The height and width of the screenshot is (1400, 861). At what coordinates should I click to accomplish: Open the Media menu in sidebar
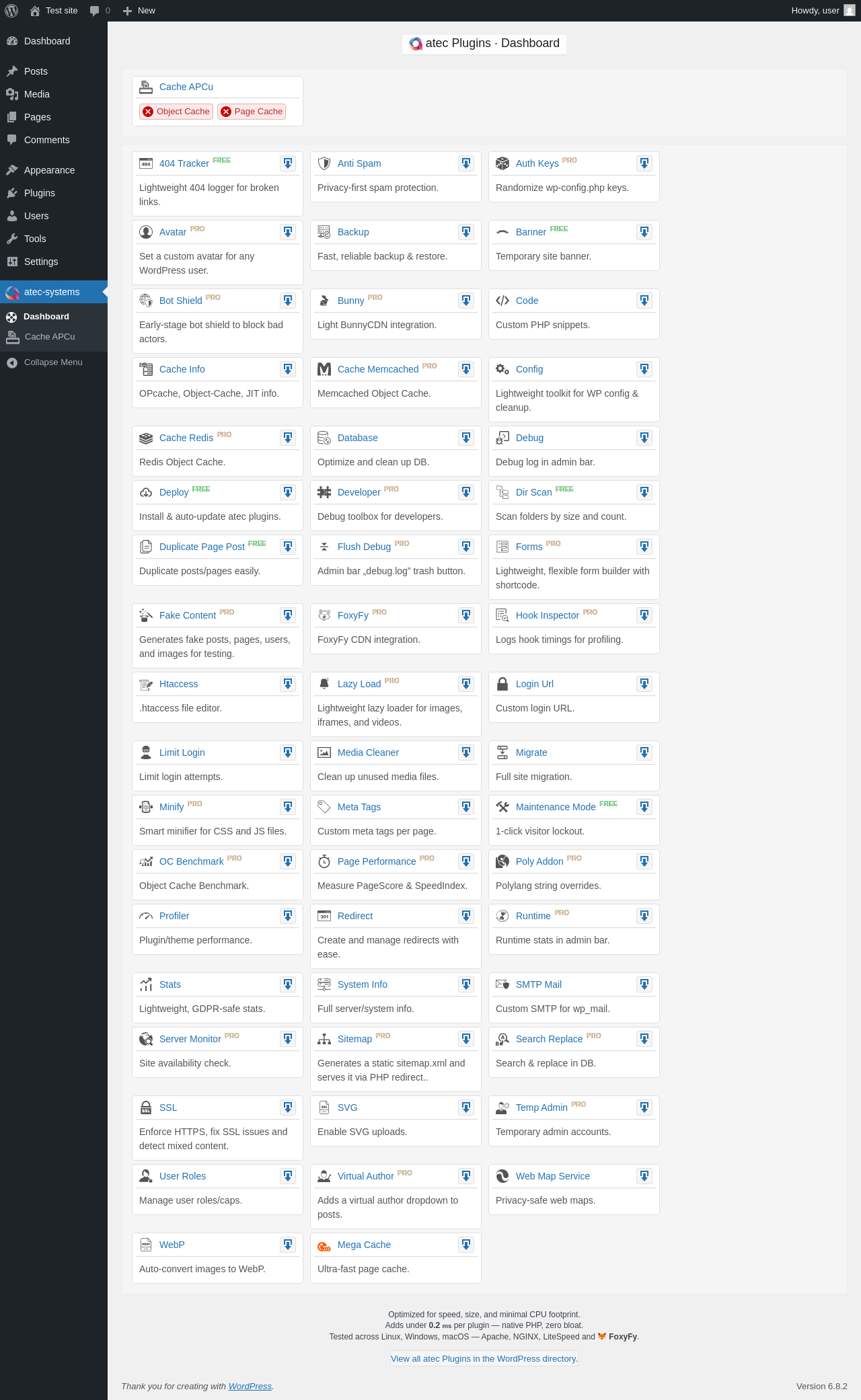point(54,94)
